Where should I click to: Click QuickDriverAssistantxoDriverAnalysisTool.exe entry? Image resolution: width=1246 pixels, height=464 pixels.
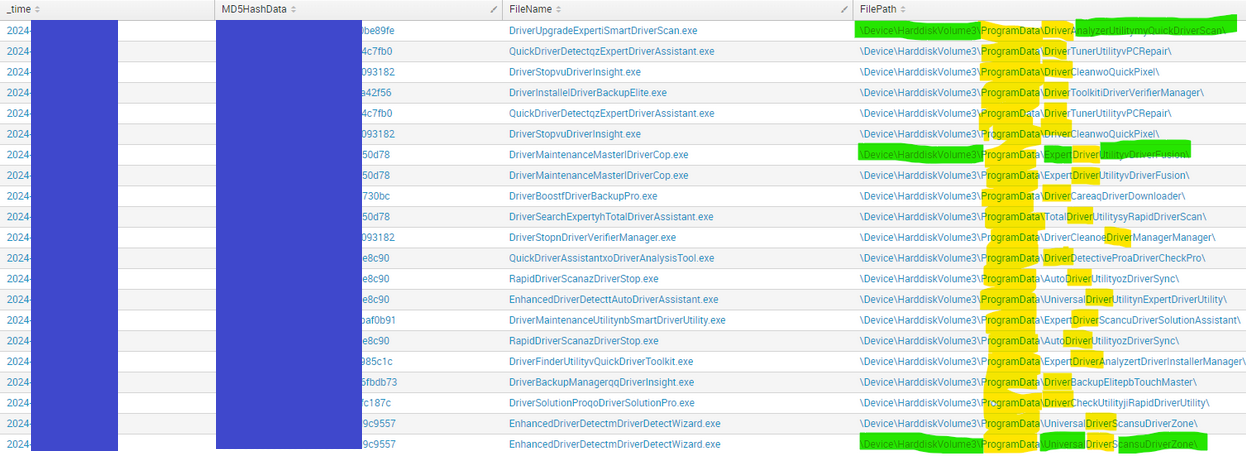(x=611, y=258)
